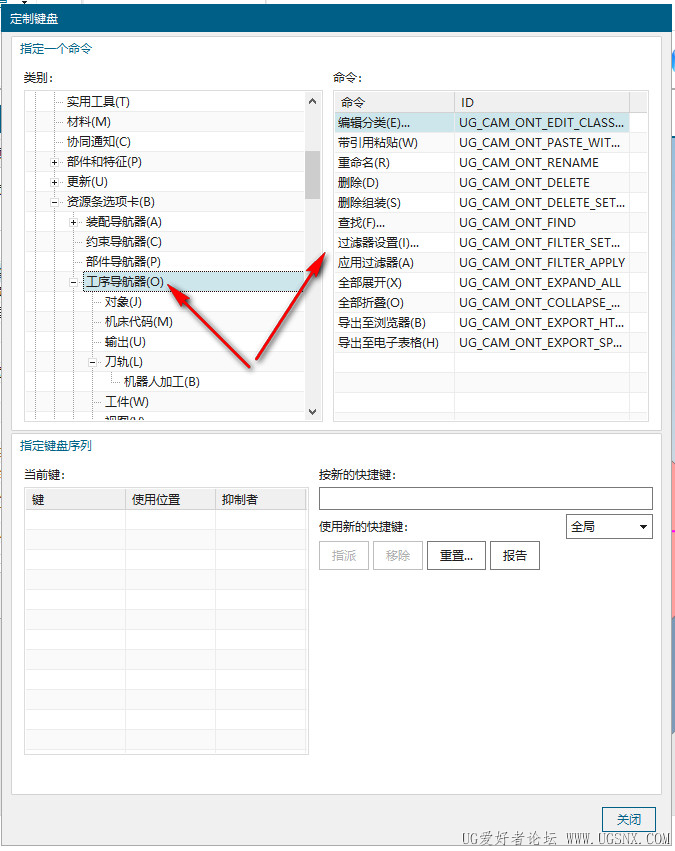Expand the 更新(U) tree node
This screenshot has height=851, width=675.
coord(54,182)
